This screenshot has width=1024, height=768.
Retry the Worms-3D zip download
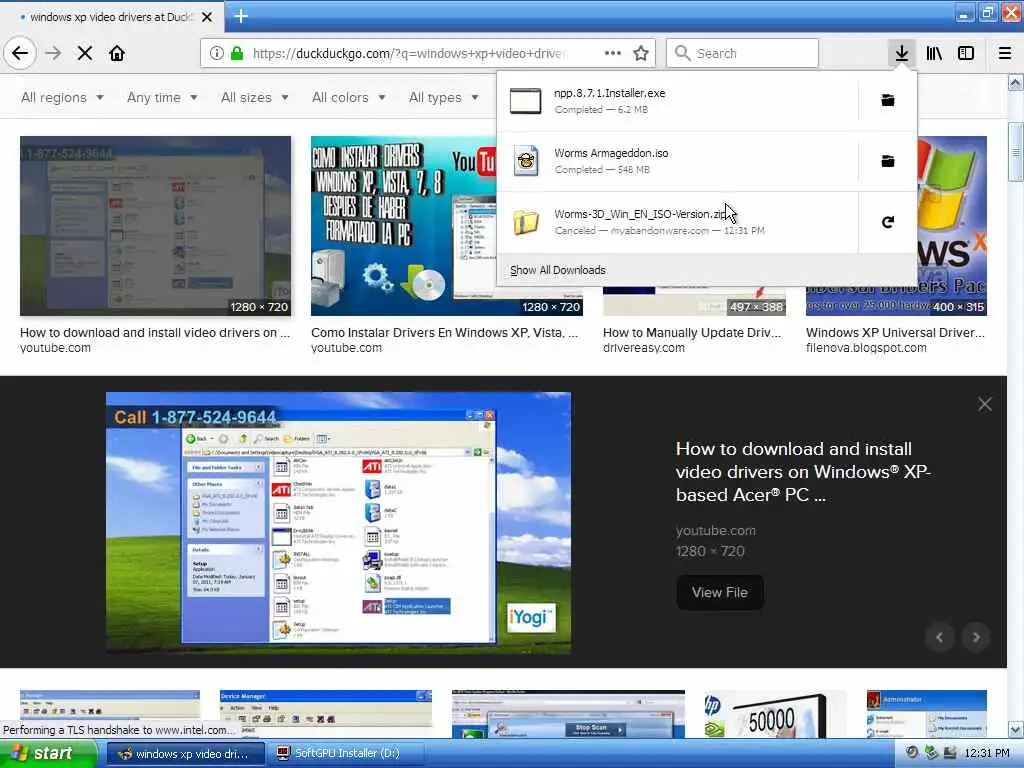coord(888,222)
